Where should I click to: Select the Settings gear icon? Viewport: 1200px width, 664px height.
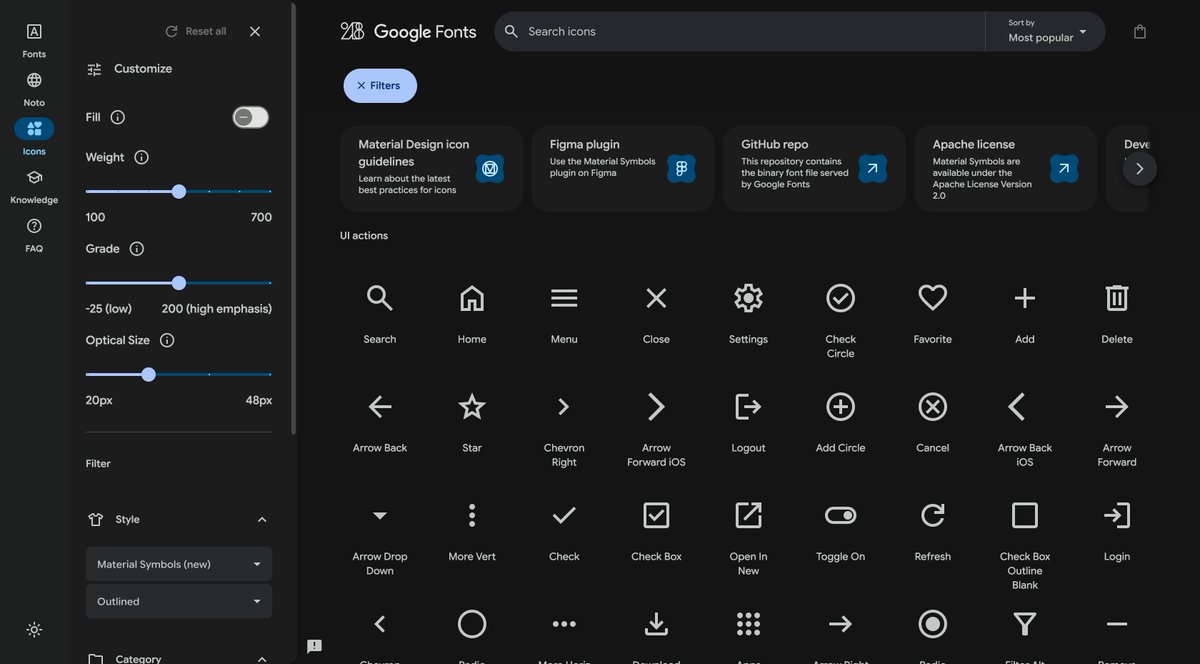748,298
